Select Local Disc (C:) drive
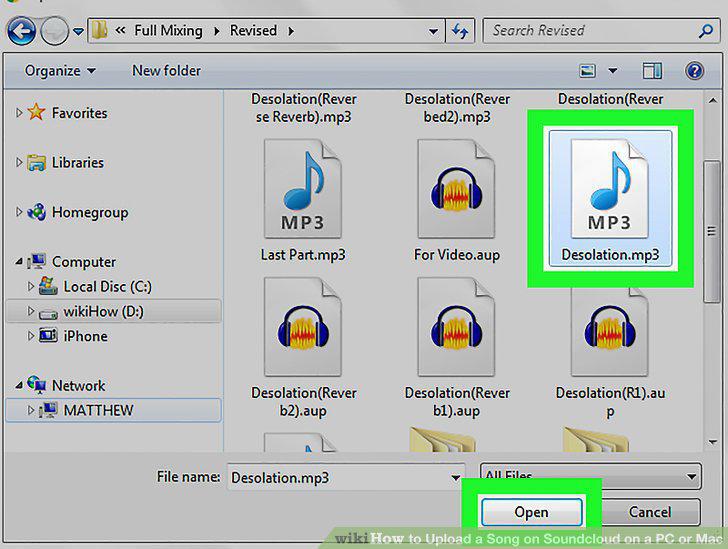Viewport: 728px width, 549px height. (107, 287)
